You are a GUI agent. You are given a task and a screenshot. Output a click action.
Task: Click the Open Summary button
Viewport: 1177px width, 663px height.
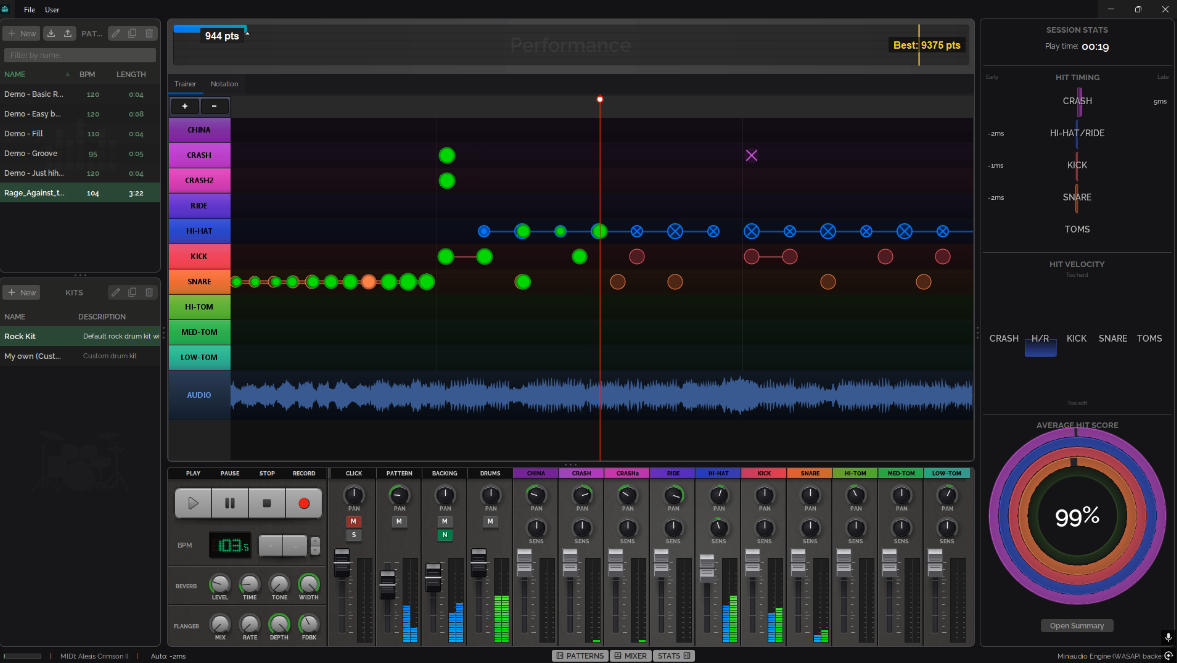(x=1076, y=626)
